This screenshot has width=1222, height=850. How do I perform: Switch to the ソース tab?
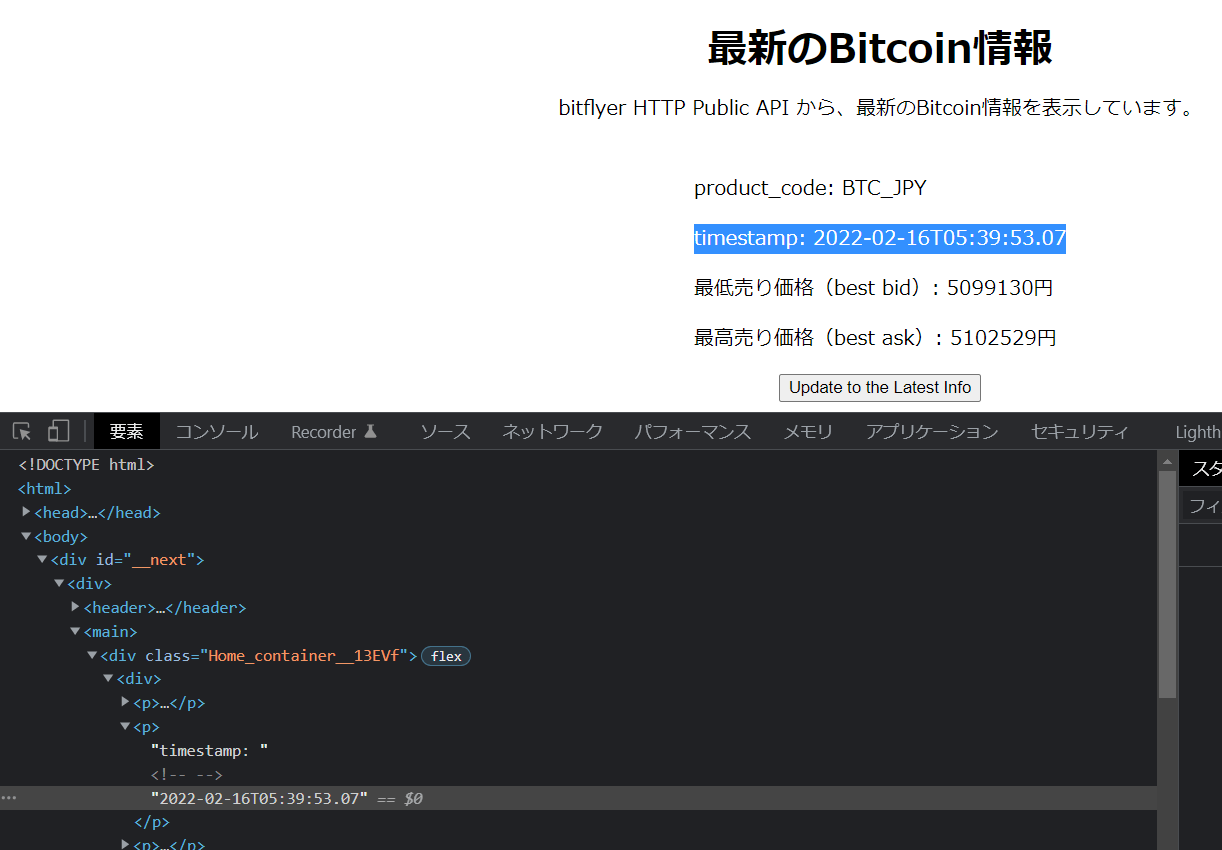coord(445,432)
